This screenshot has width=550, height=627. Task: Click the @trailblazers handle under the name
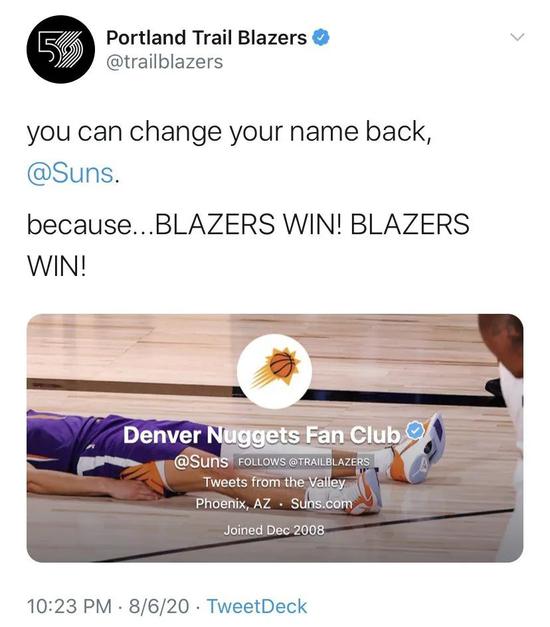pos(164,62)
